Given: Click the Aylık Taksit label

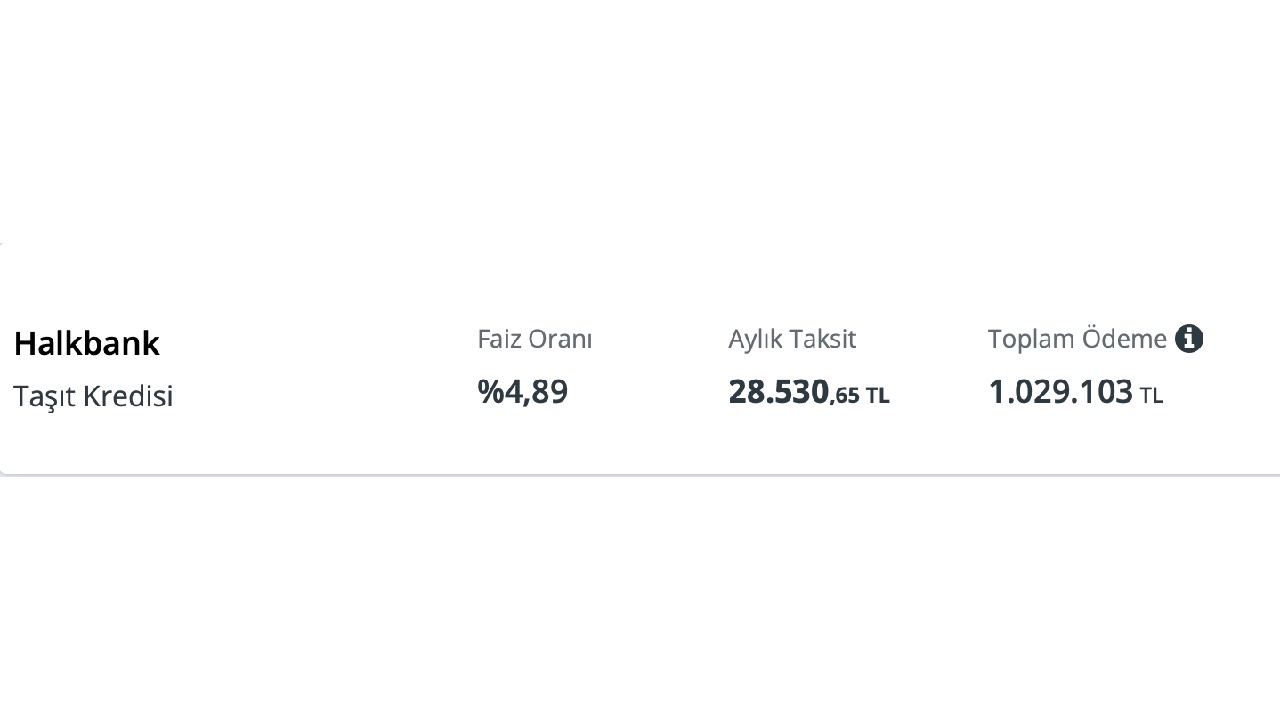Looking at the screenshot, I should (x=792, y=340).
